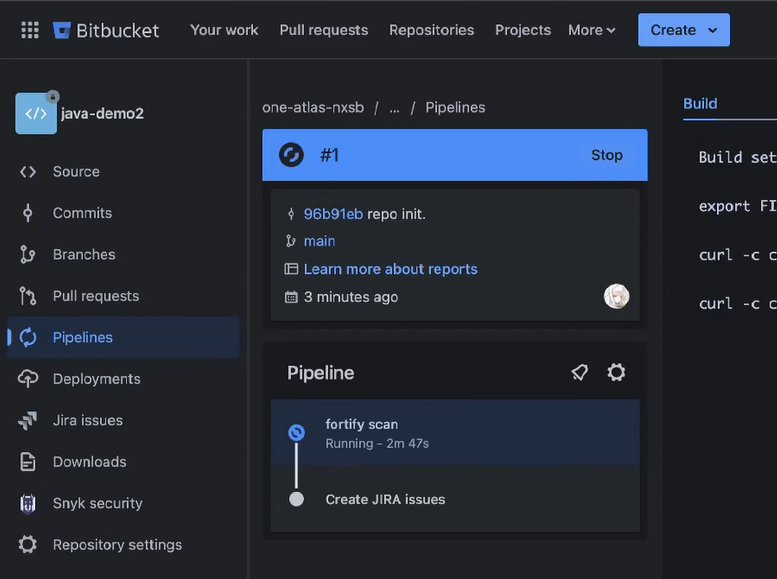Screen dimensions: 777x579
Task: Click the Commits sidebar icon
Action: pyautogui.click(x=28, y=213)
